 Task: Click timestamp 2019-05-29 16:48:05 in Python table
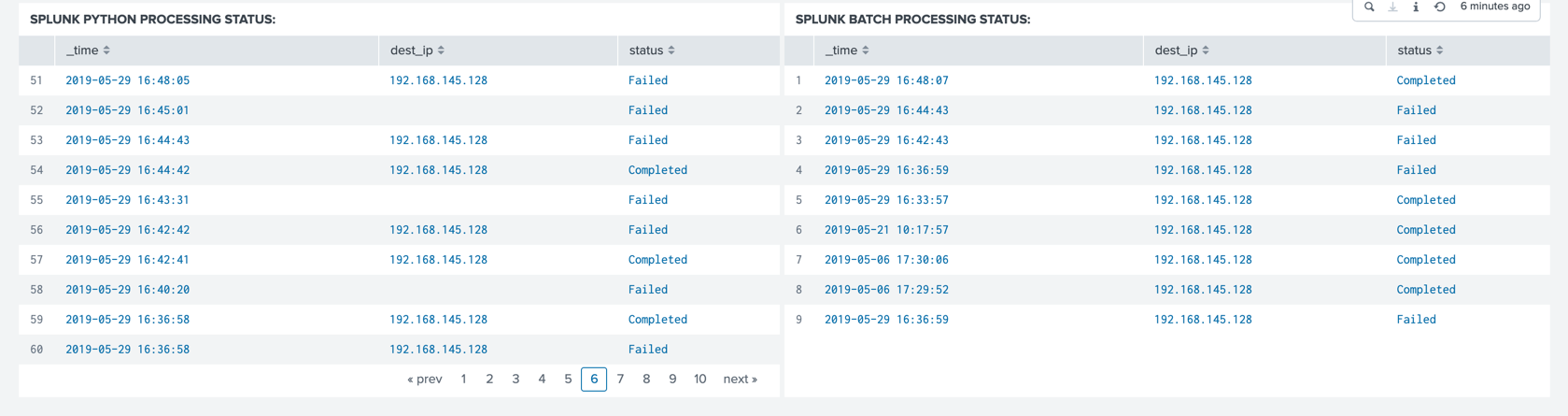(x=127, y=80)
